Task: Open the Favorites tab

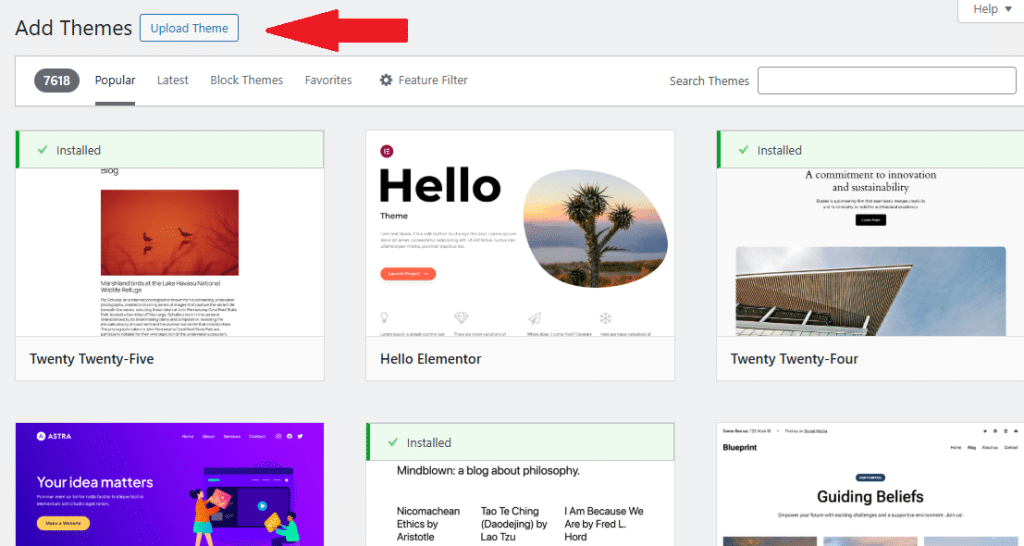Action: point(328,80)
